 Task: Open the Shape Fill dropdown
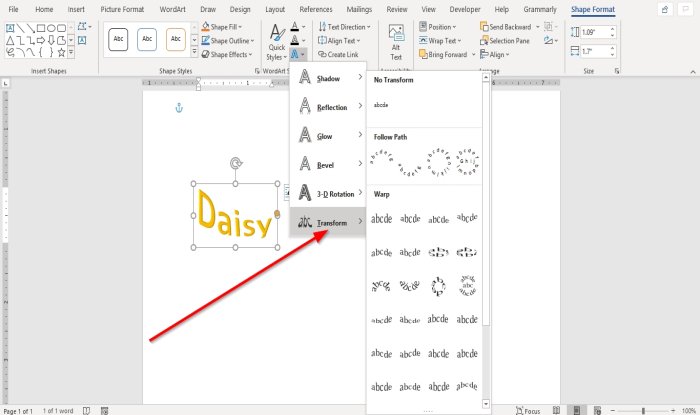click(x=221, y=27)
